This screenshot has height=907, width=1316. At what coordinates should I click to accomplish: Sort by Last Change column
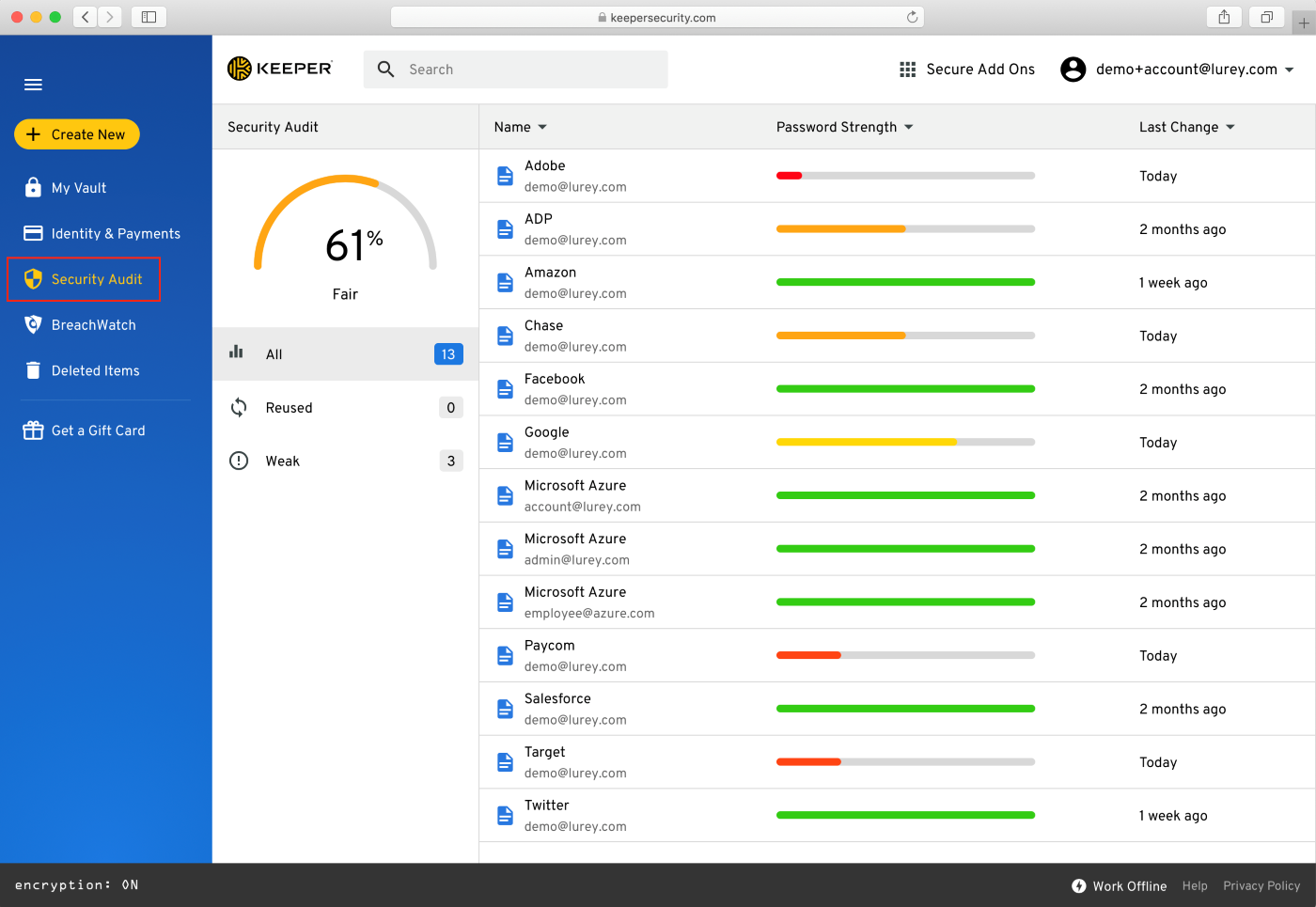(x=1187, y=127)
